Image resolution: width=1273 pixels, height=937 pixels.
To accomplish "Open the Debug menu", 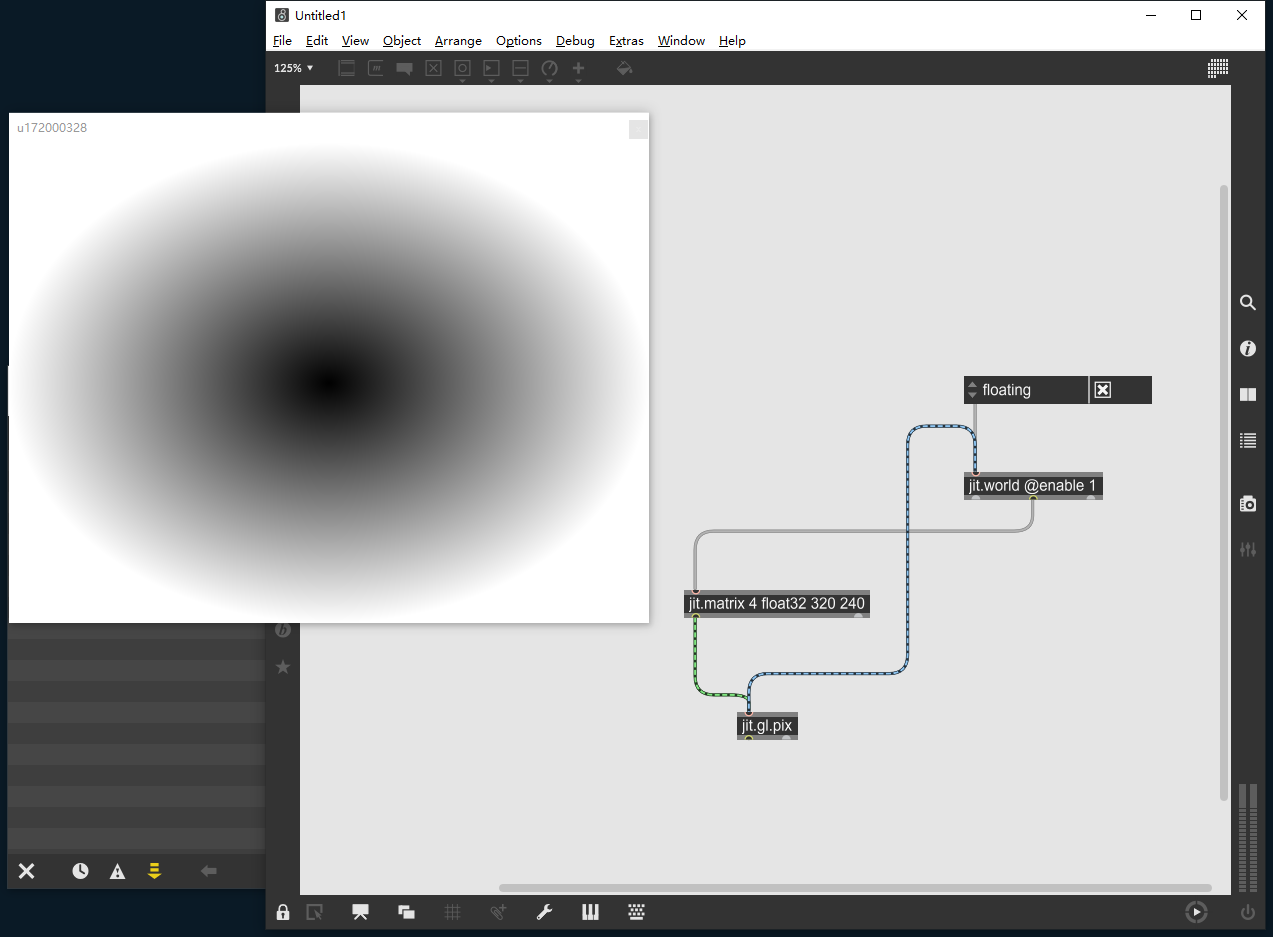I will coord(575,41).
